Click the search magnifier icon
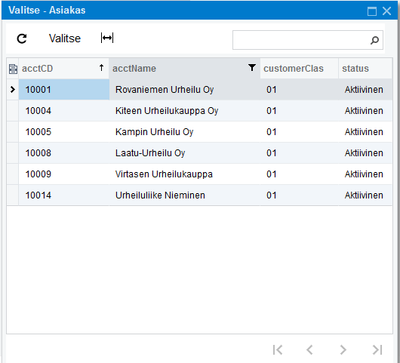Viewport: 400px width, 363px height. 375,40
